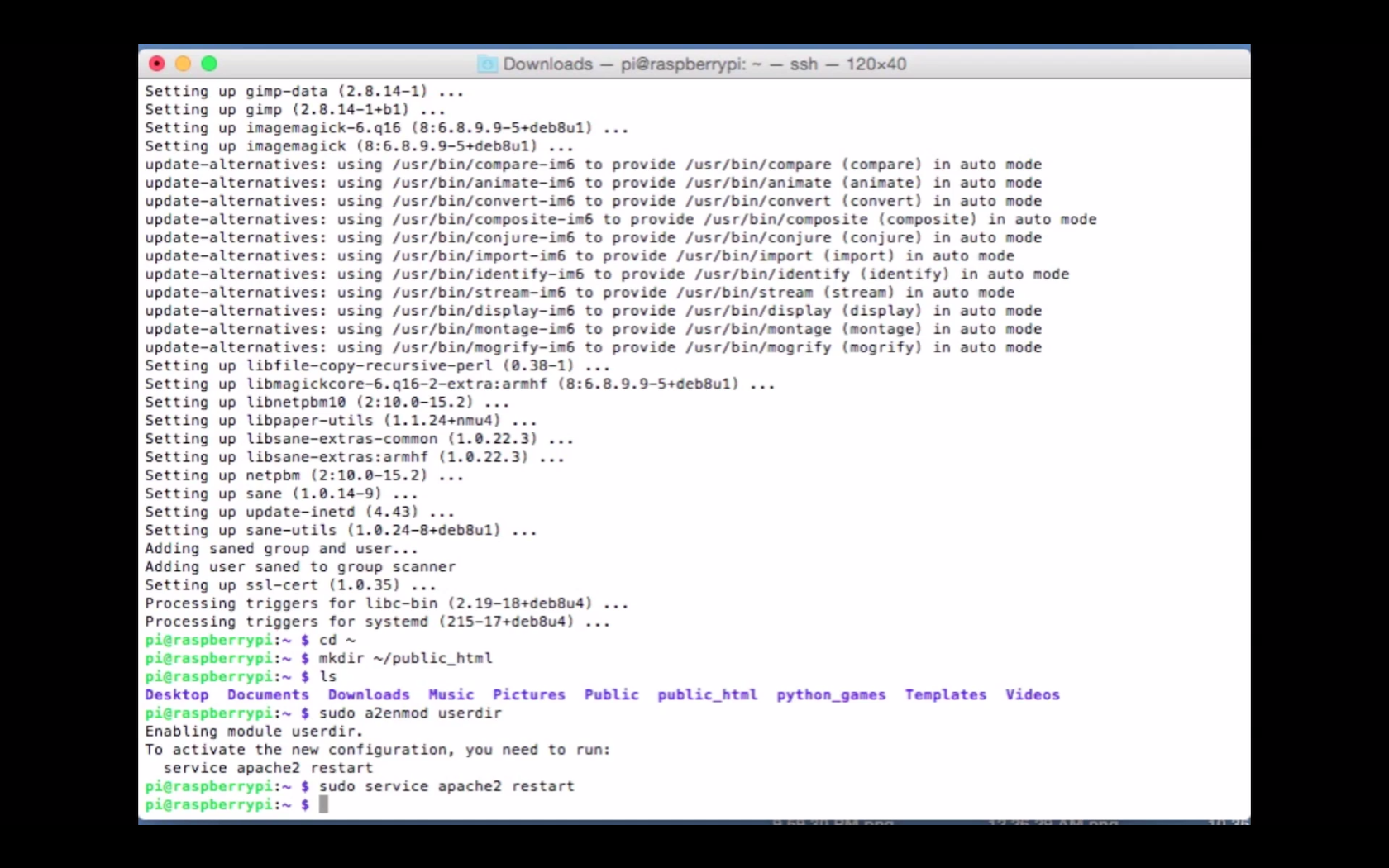Click the 'Setting up libmagickcore-6.q16-2-extra:armhf' line

[460, 384]
